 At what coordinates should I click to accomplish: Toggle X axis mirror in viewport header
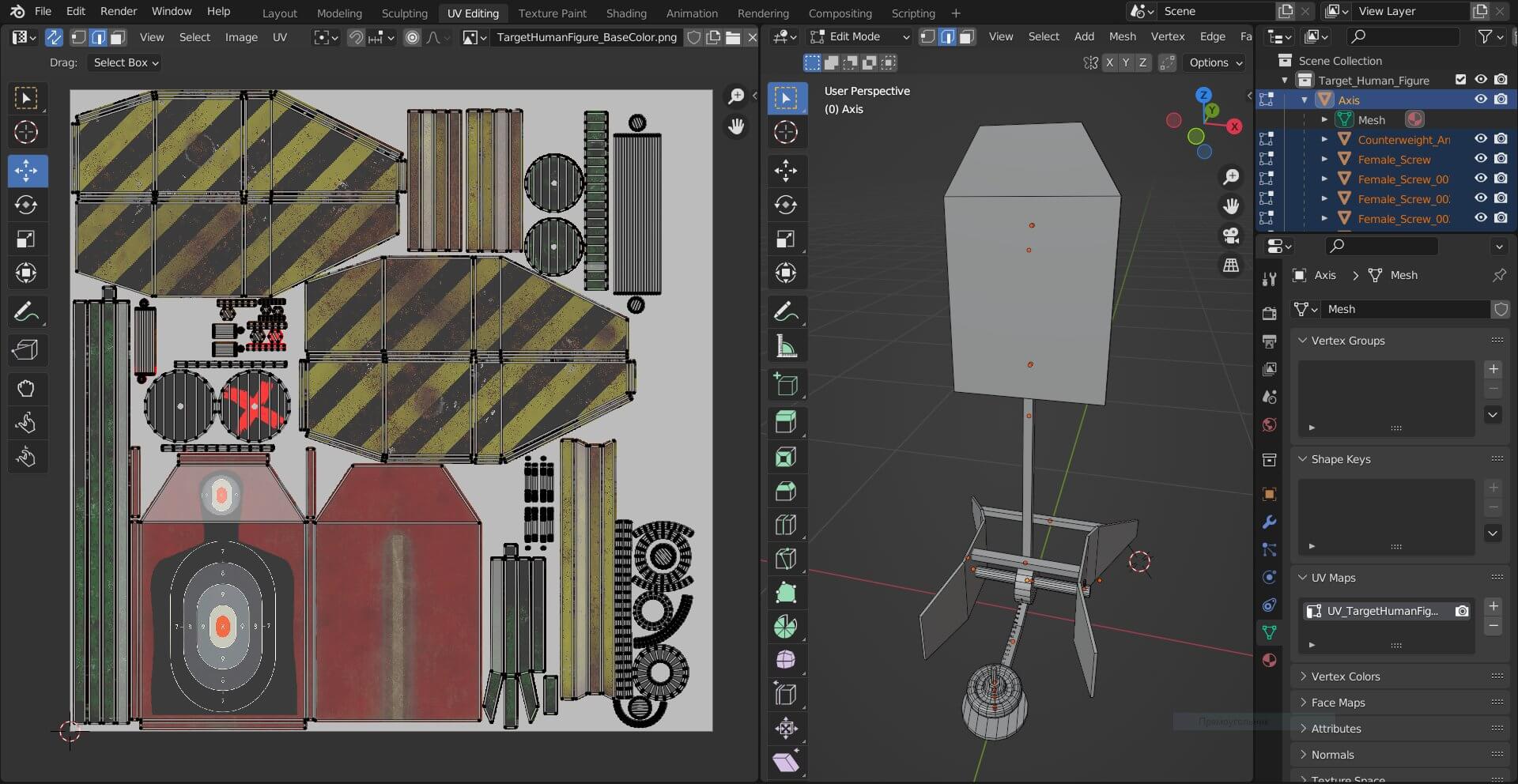coord(1110,62)
